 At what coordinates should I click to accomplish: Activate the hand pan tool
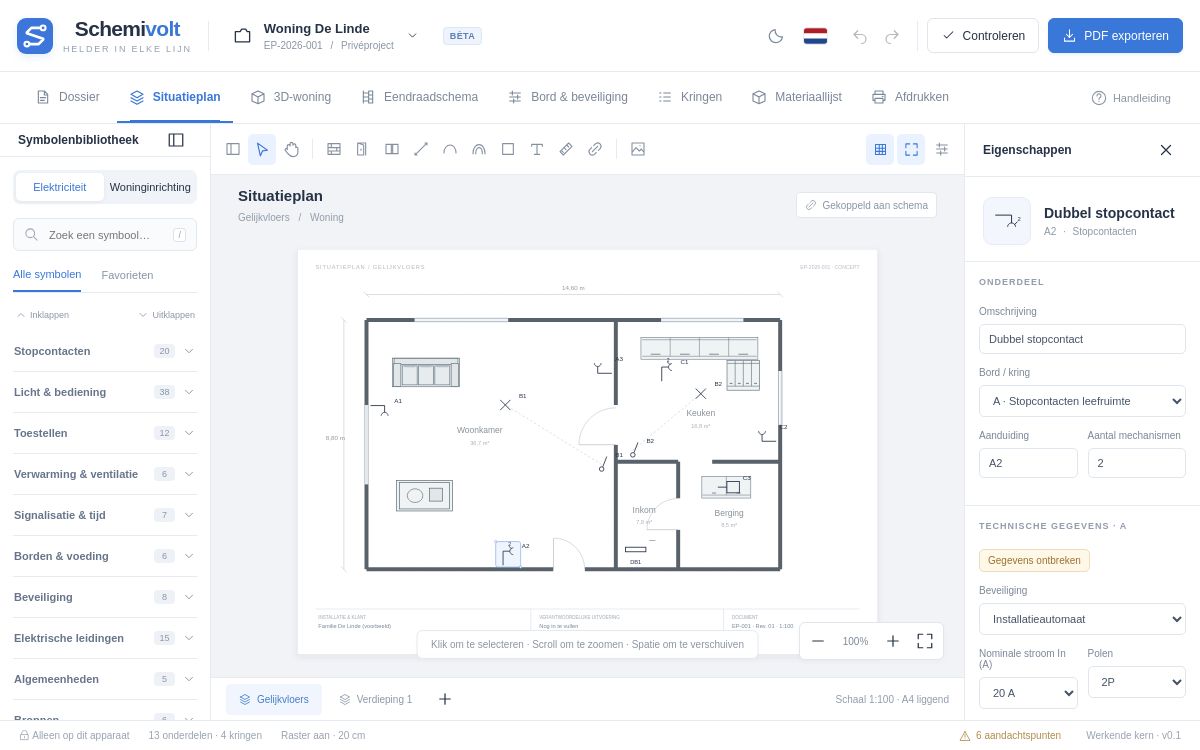pos(291,149)
